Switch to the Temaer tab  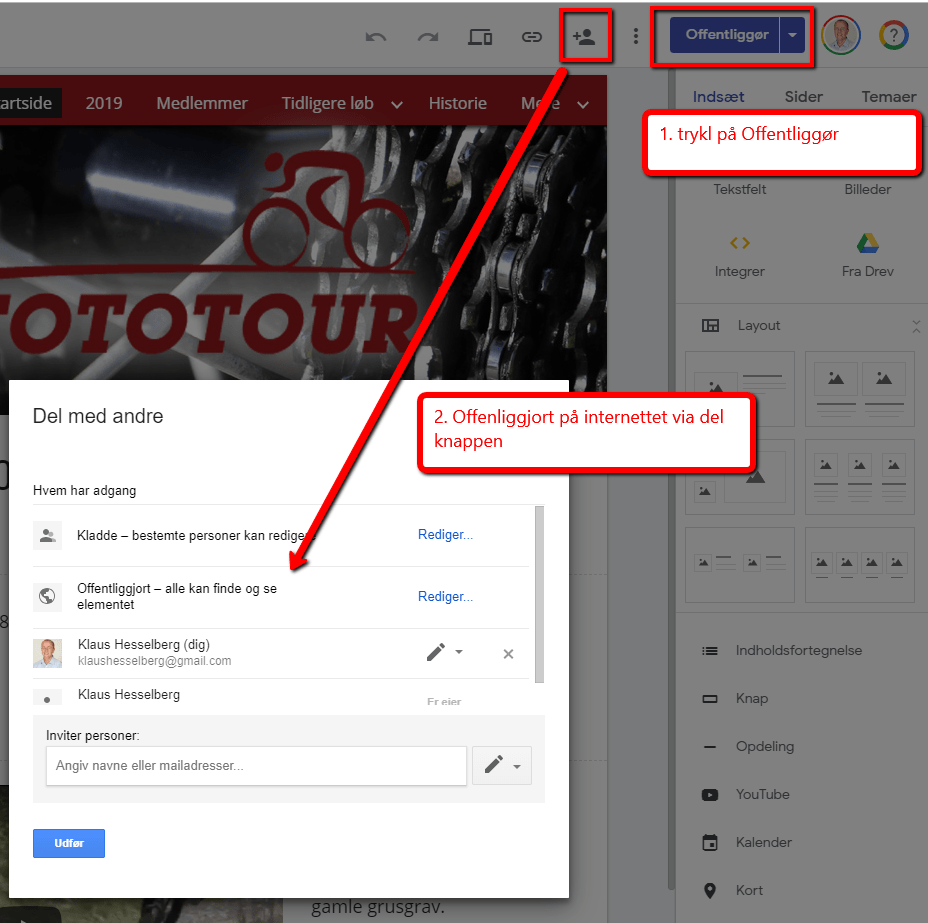[x=888, y=96]
